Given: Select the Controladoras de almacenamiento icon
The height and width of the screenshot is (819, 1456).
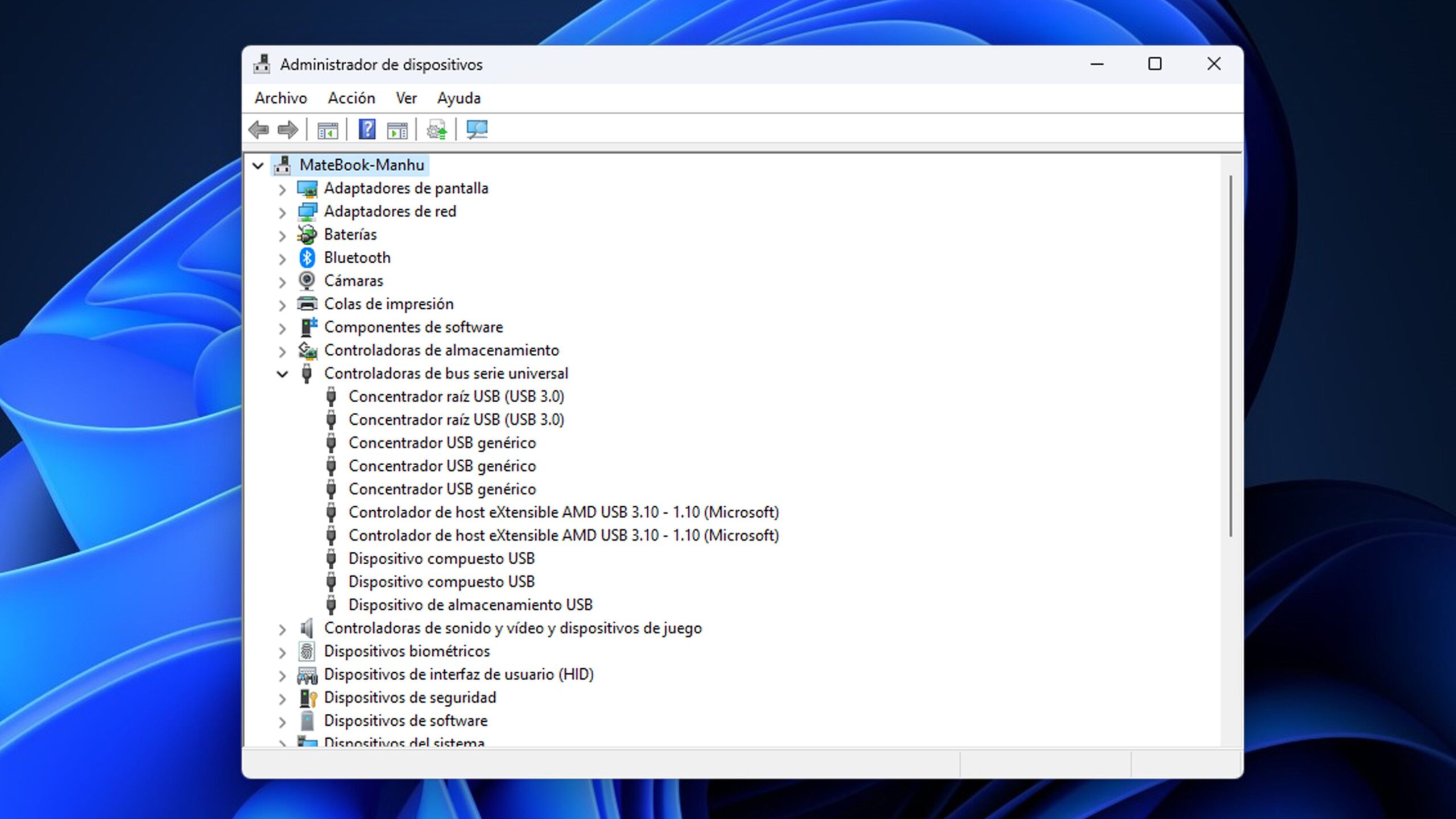Looking at the screenshot, I should (308, 350).
